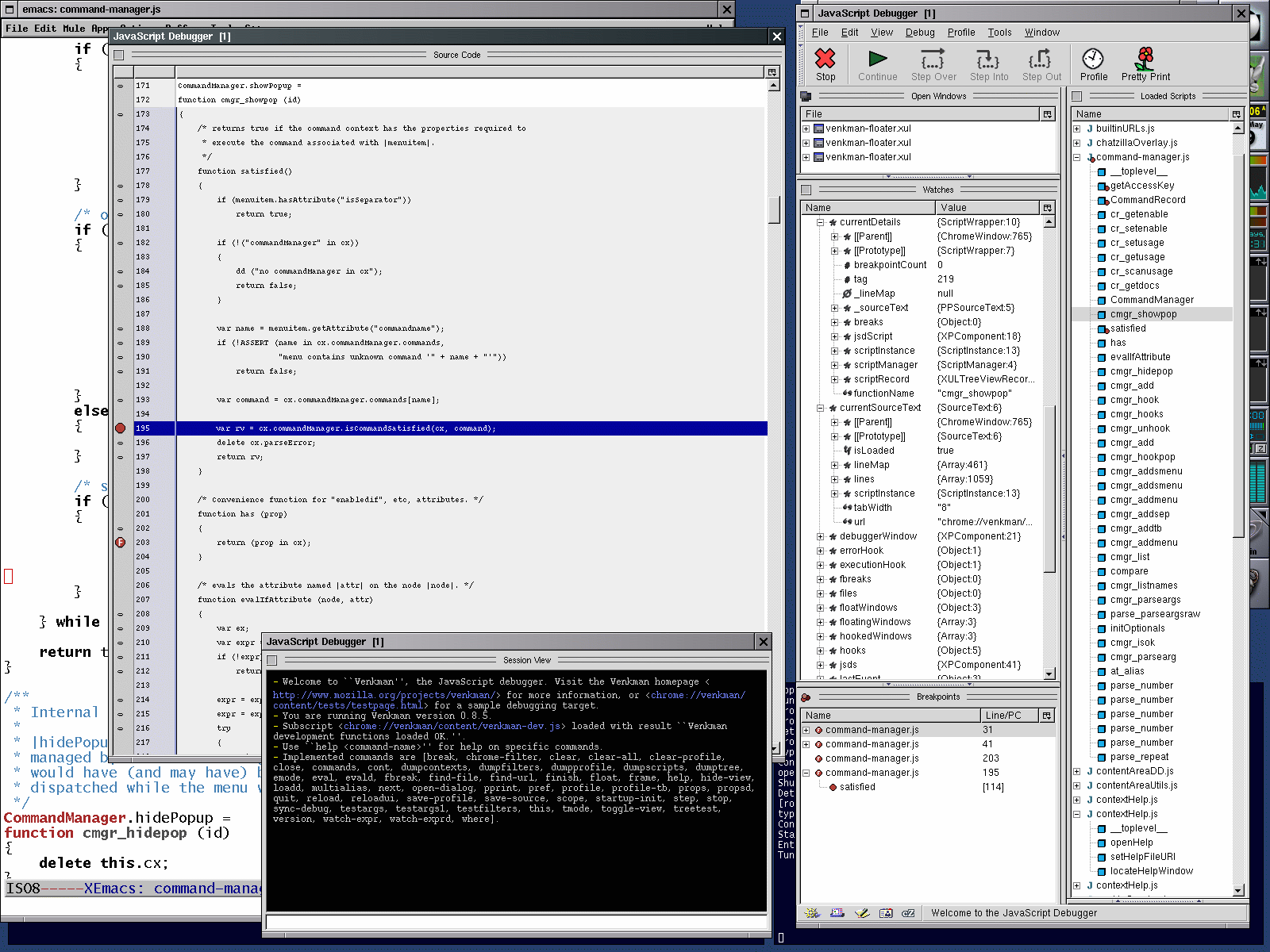The width and height of the screenshot is (1270, 952).
Task: Click the Stop toolbar icon
Action: [x=825, y=58]
